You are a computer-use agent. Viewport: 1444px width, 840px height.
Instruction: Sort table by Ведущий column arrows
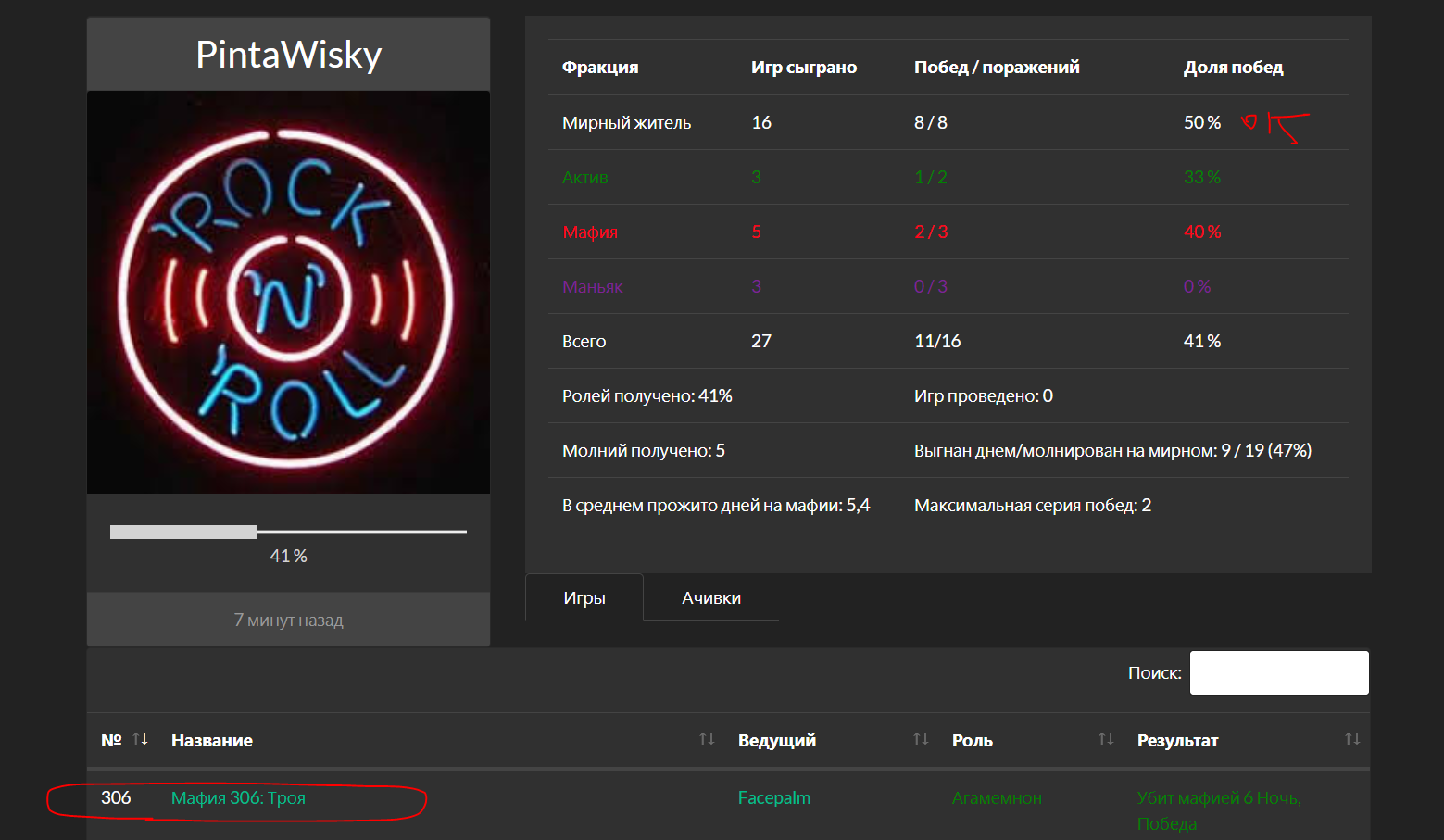(921, 739)
